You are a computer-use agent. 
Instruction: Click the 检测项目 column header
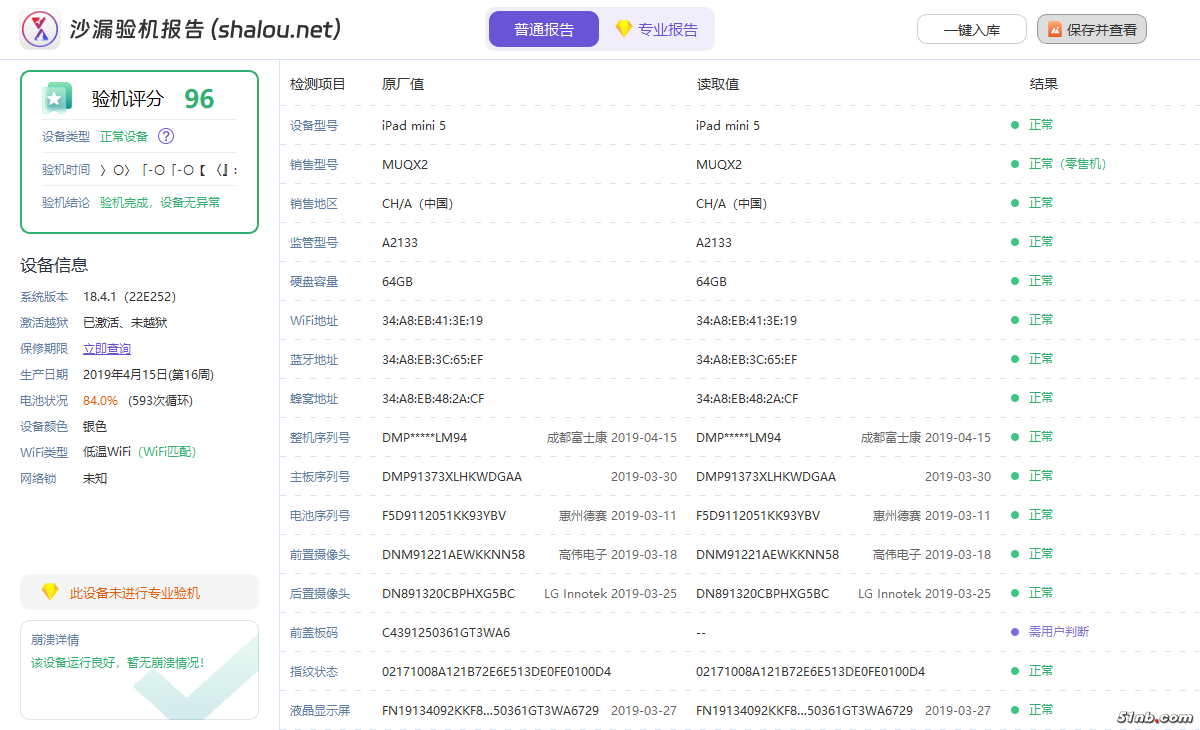click(317, 84)
